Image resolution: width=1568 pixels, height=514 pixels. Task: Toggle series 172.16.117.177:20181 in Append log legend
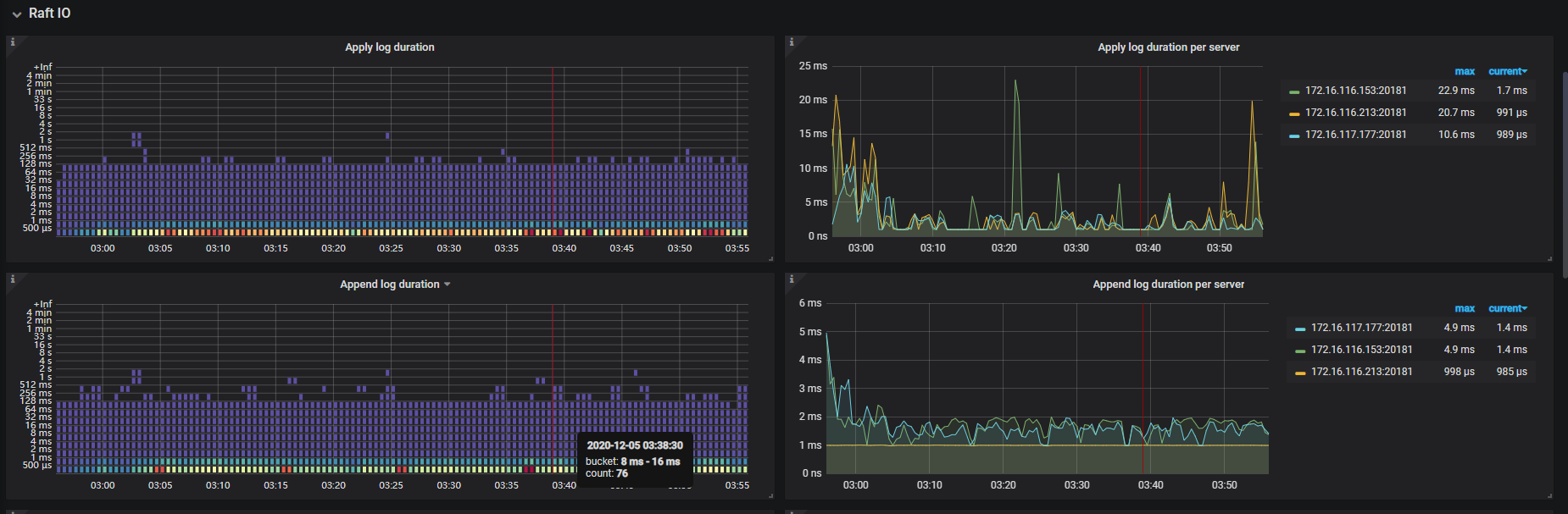click(1361, 328)
